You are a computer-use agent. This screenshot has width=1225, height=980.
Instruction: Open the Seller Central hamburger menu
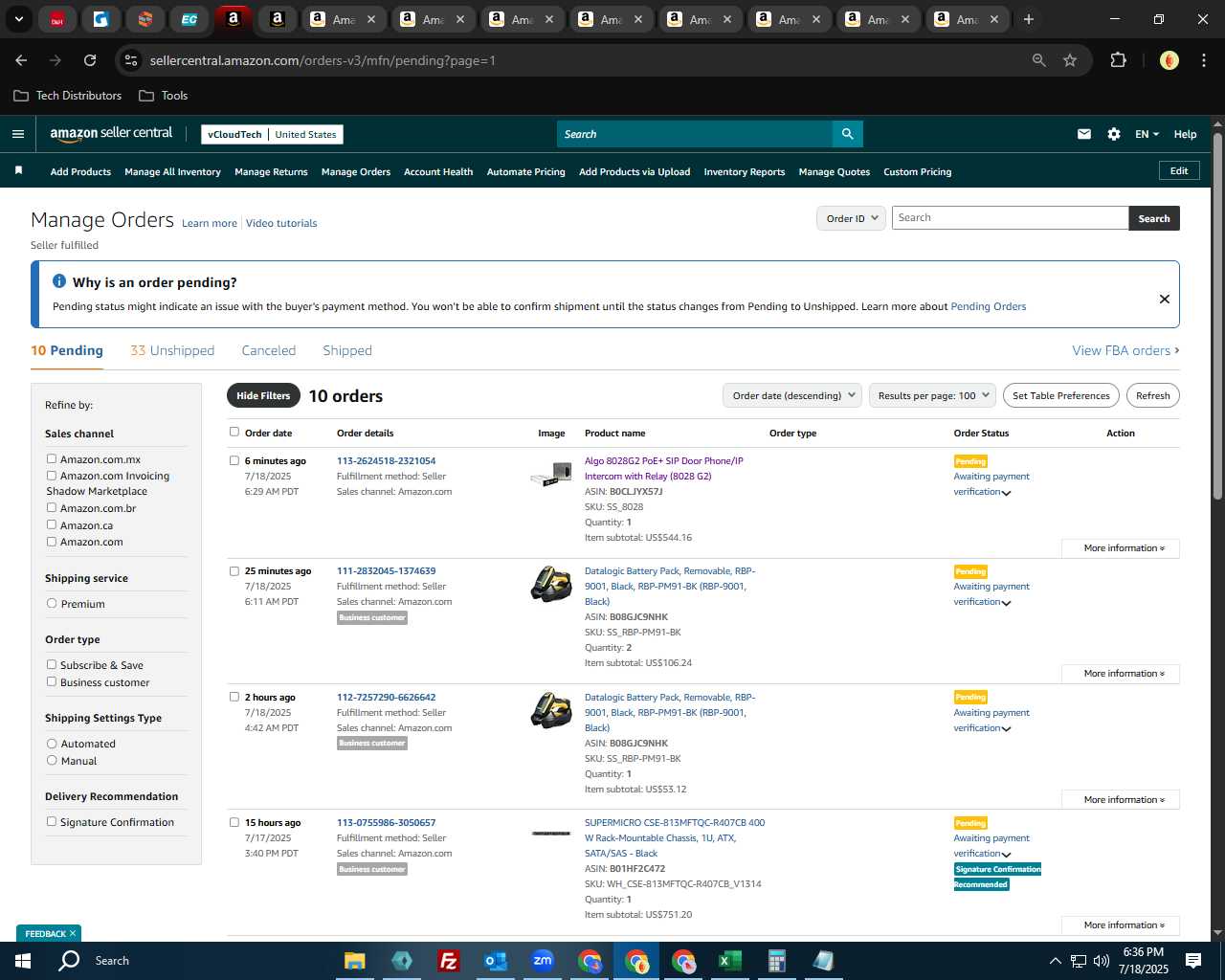[x=17, y=134]
